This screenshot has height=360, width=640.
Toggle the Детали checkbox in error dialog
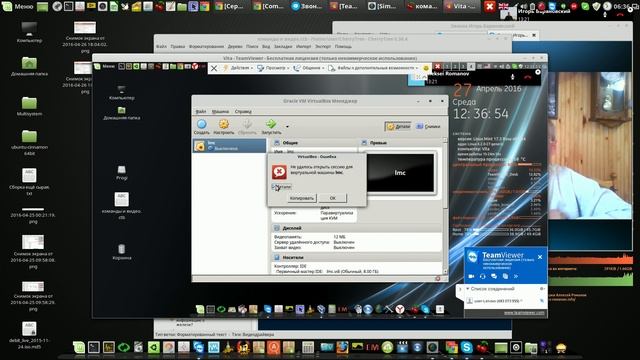point(281,187)
